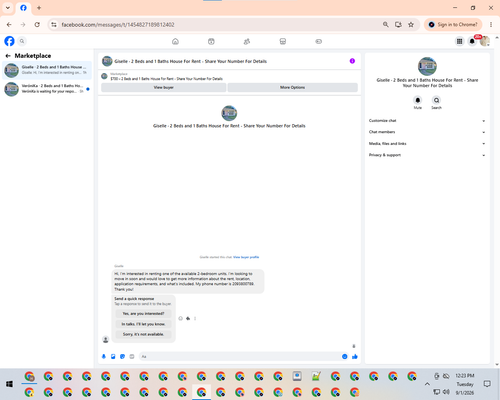
Task: Open a new browser tab
Action: 39,8
